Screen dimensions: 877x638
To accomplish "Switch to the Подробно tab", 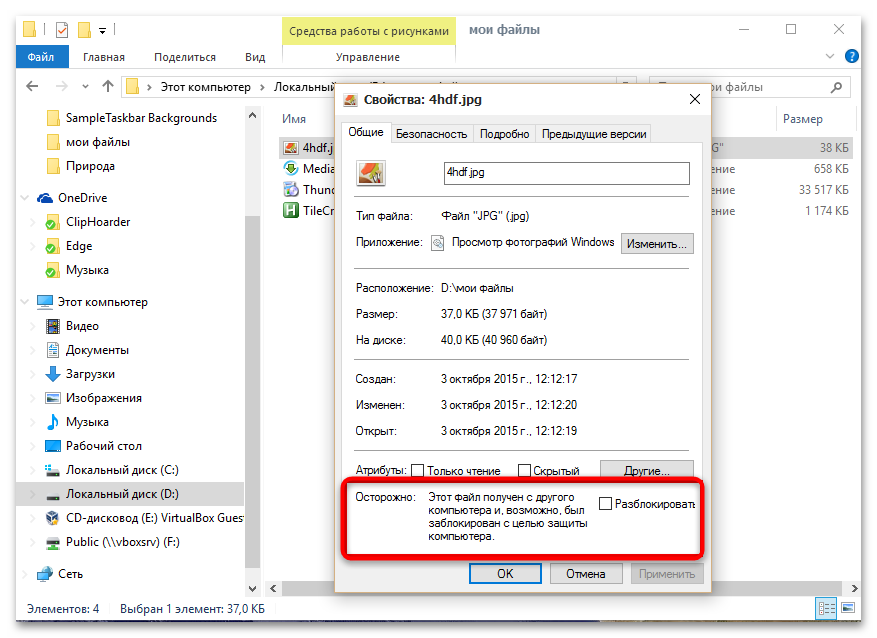I will tap(504, 134).
